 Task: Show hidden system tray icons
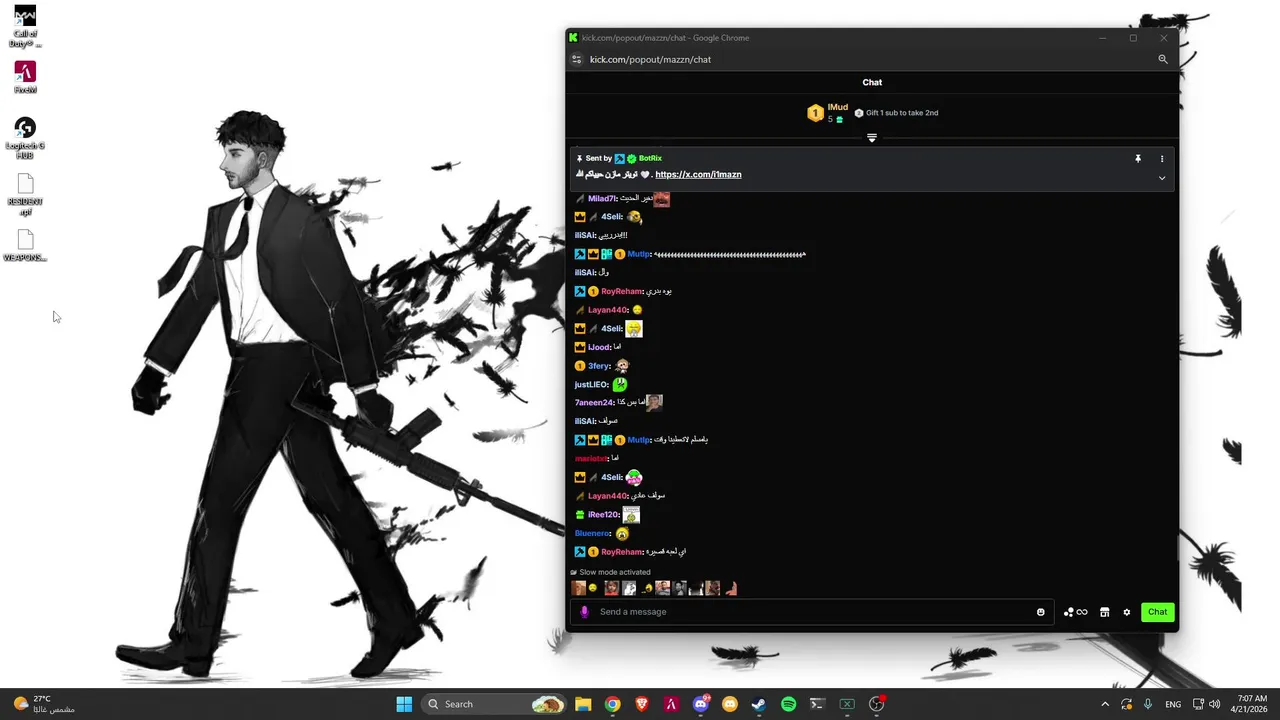(x=1105, y=704)
